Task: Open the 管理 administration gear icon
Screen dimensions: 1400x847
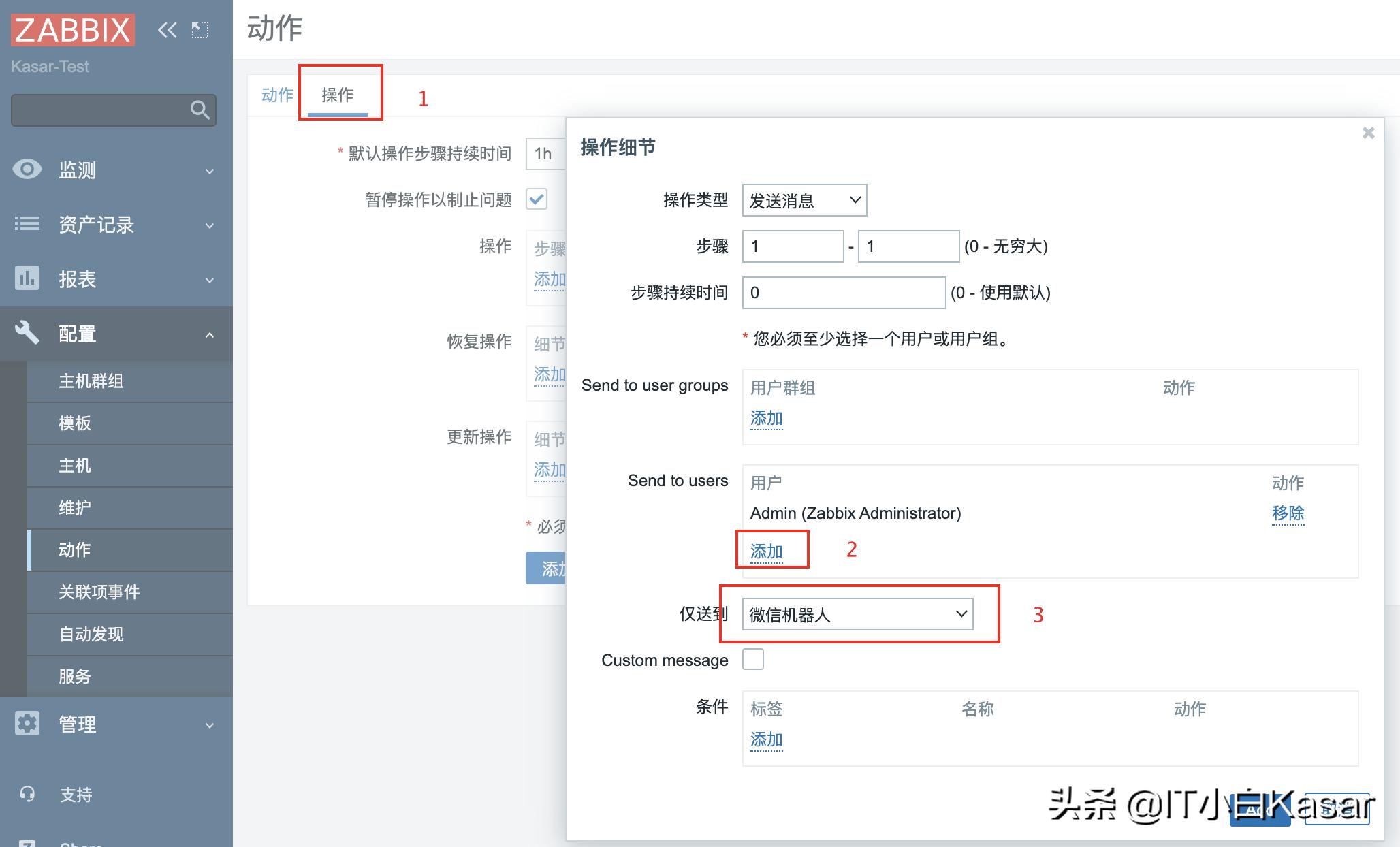Action: tap(27, 724)
